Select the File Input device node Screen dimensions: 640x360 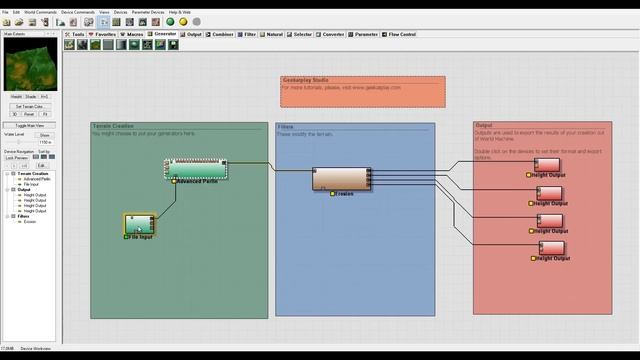[140, 224]
